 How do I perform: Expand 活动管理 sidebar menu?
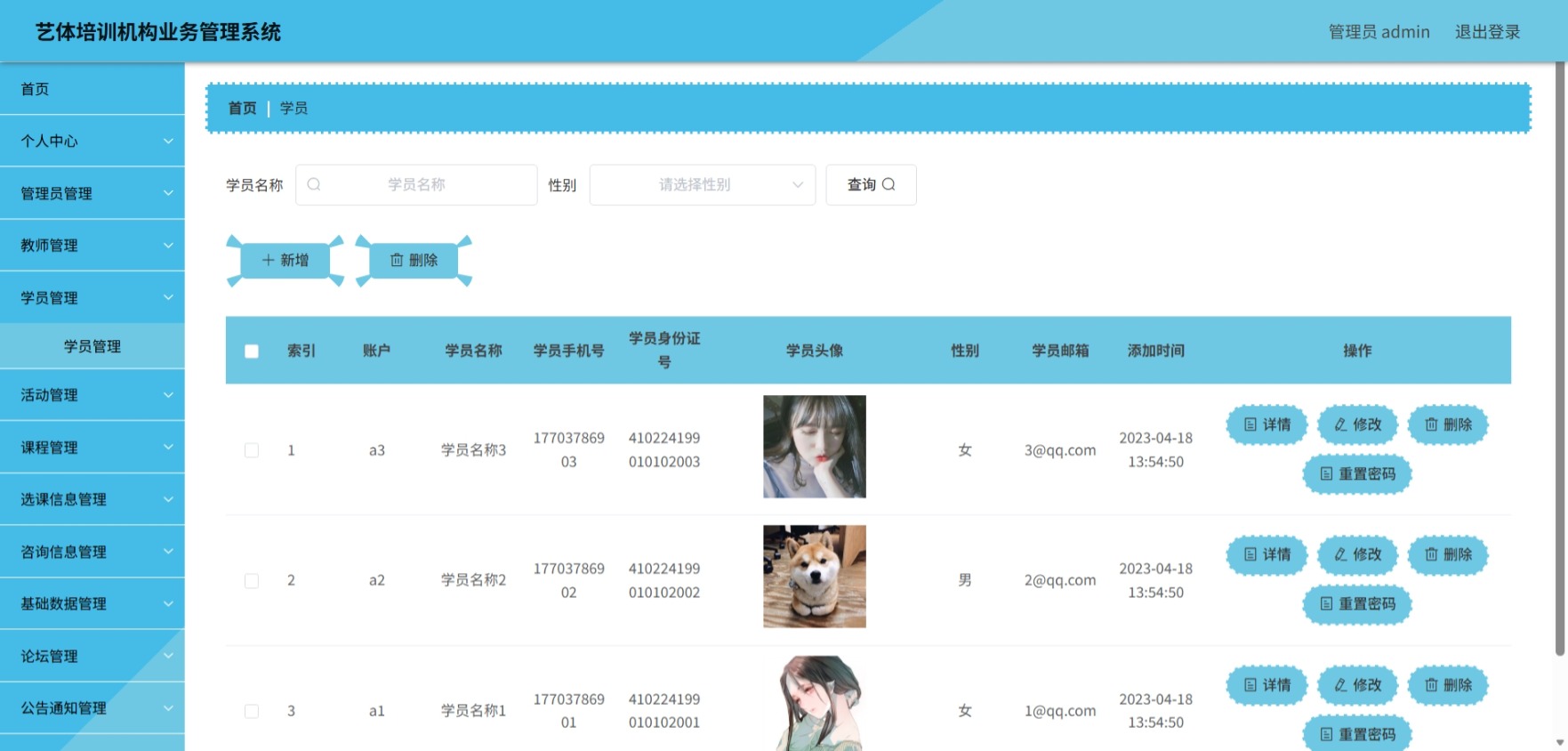click(92, 394)
